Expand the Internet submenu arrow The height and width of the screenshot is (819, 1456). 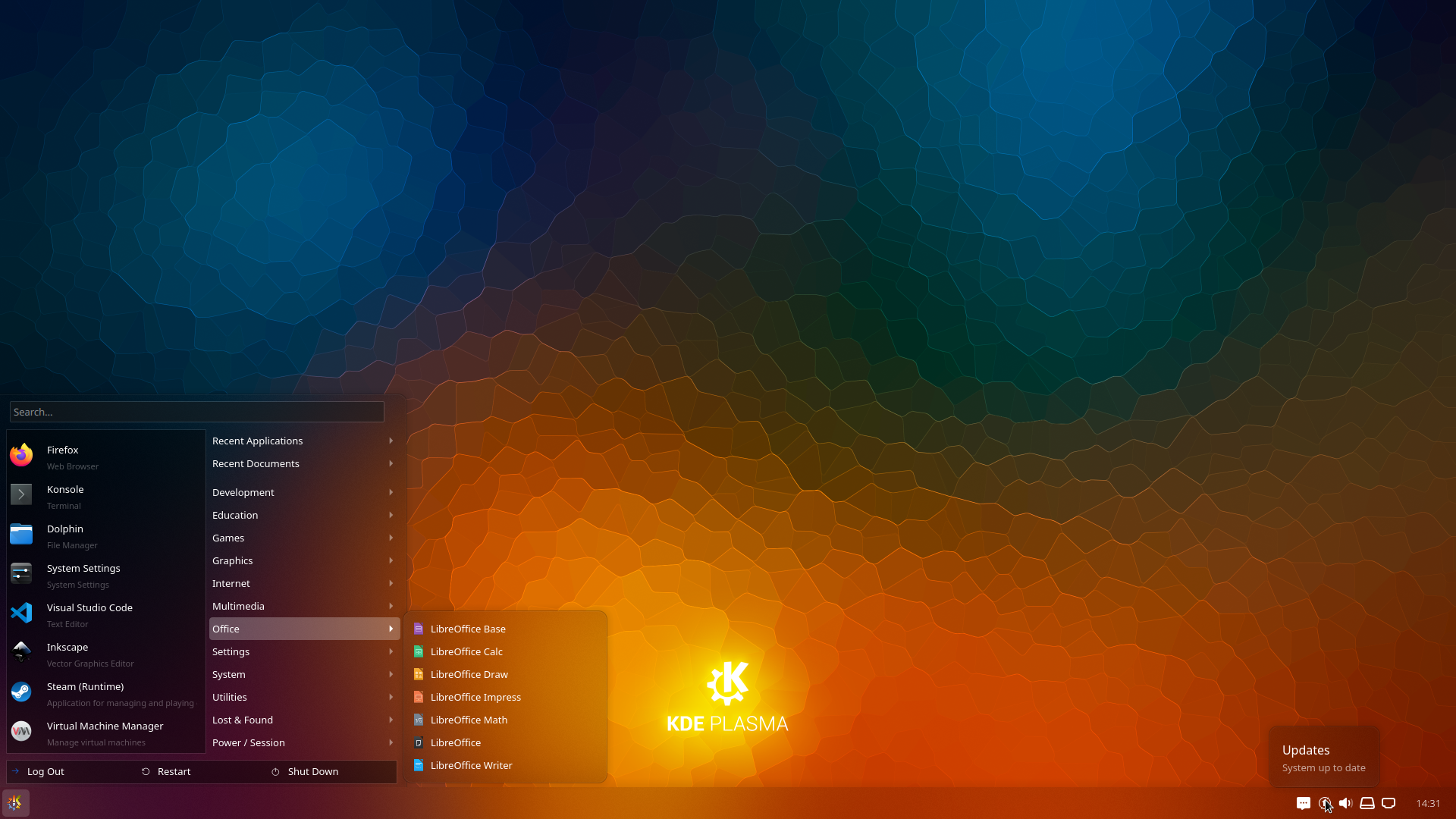pyautogui.click(x=391, y=583)
